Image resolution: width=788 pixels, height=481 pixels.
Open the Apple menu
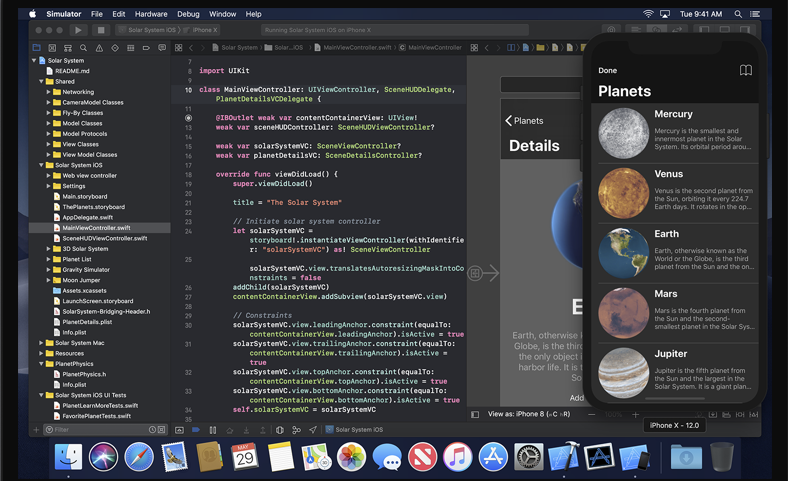click(33, 14)
